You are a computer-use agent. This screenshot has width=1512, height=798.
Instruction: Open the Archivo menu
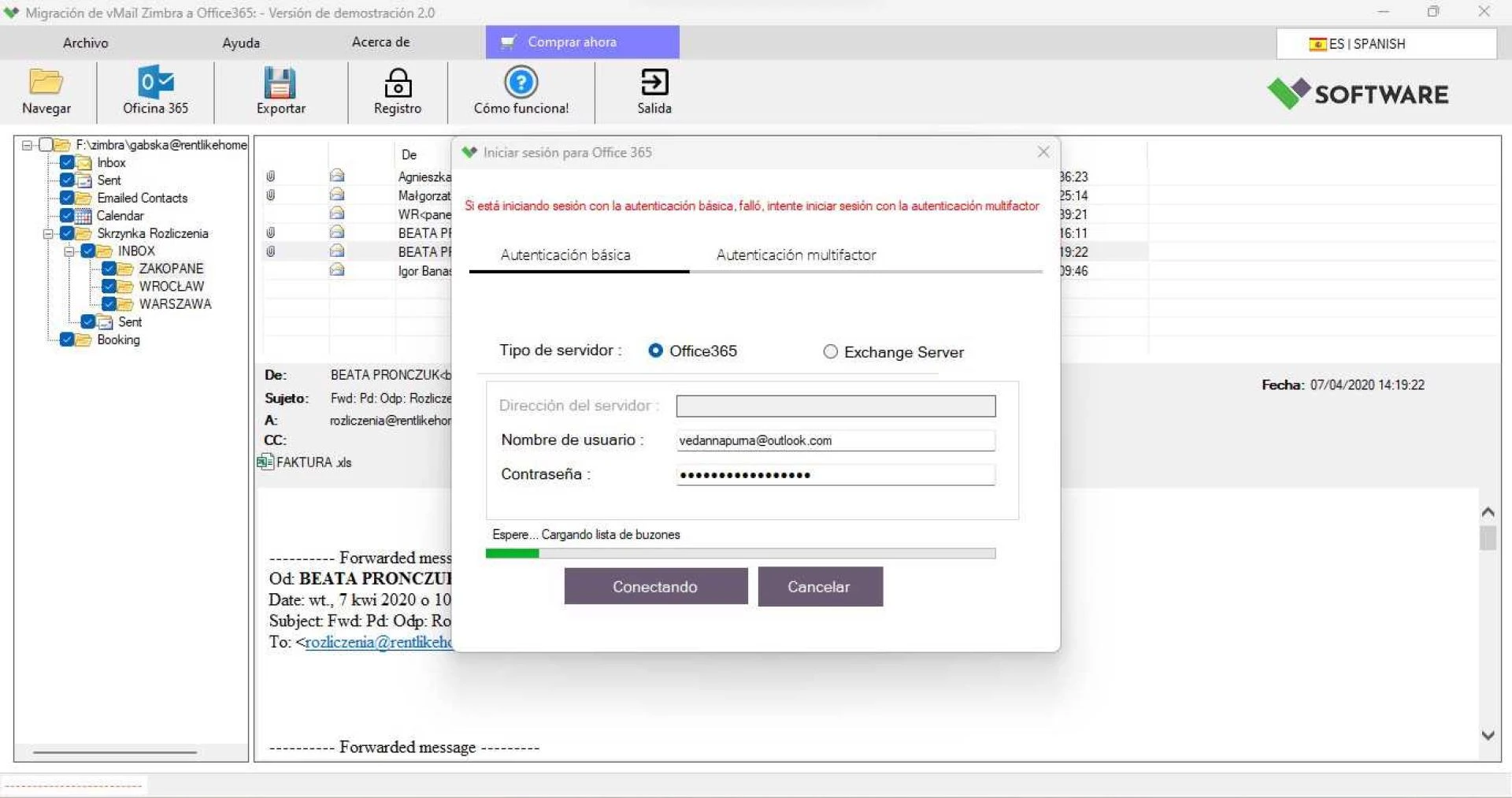click(85, 43)
